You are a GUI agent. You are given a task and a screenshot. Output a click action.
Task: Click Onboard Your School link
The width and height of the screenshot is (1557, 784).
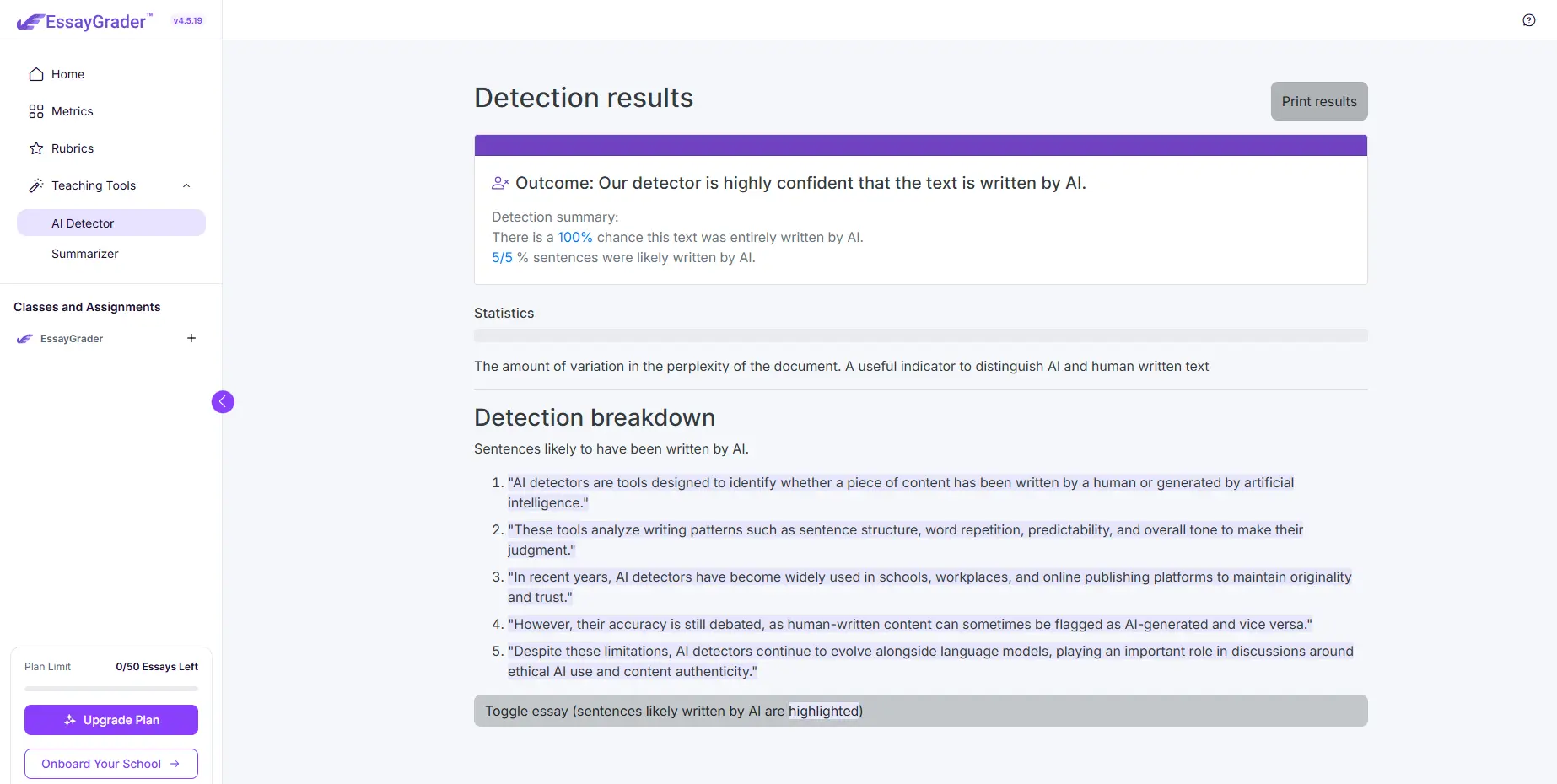point(111,764)
